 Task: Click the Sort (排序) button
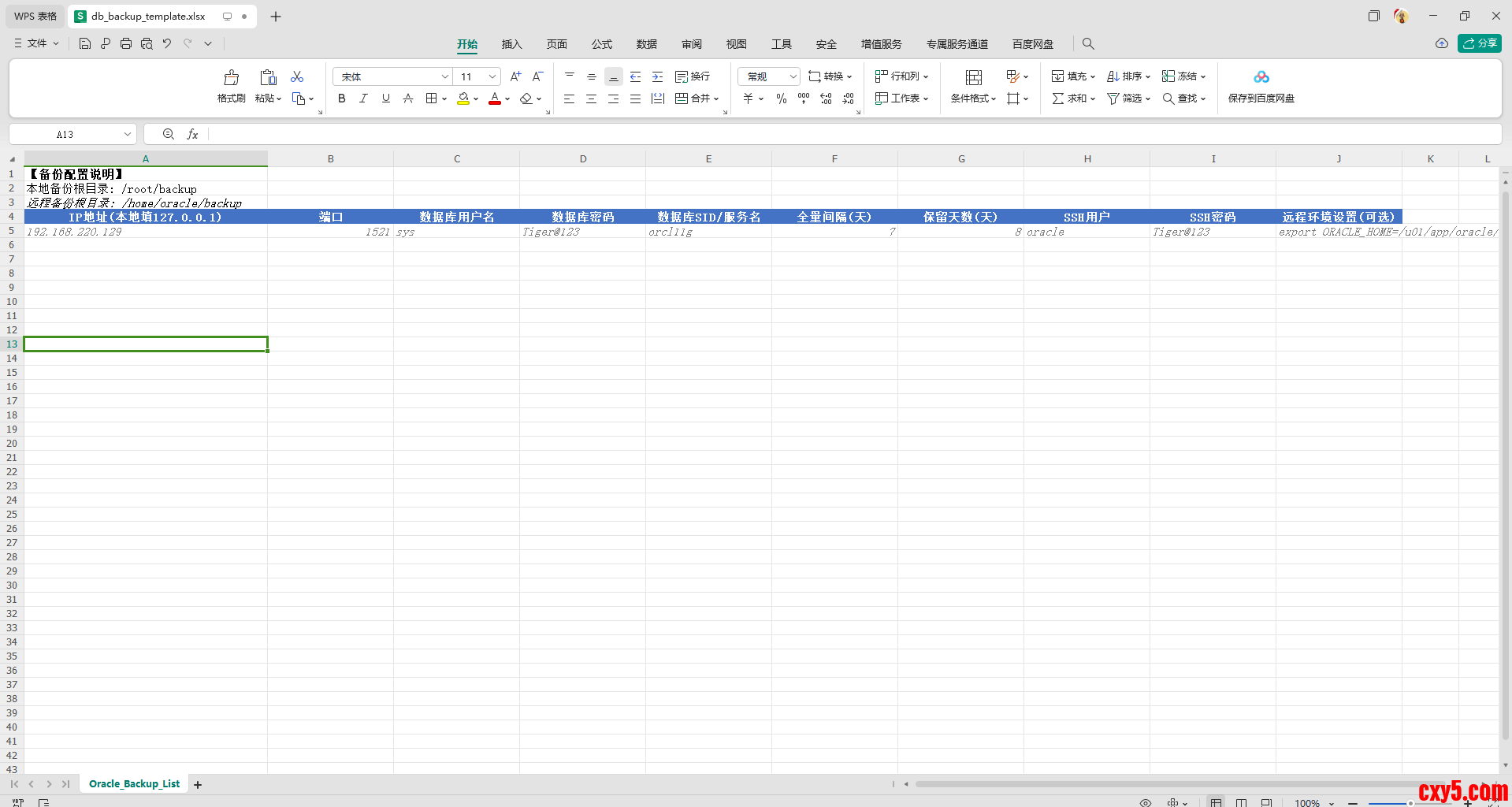[1128, 76]
